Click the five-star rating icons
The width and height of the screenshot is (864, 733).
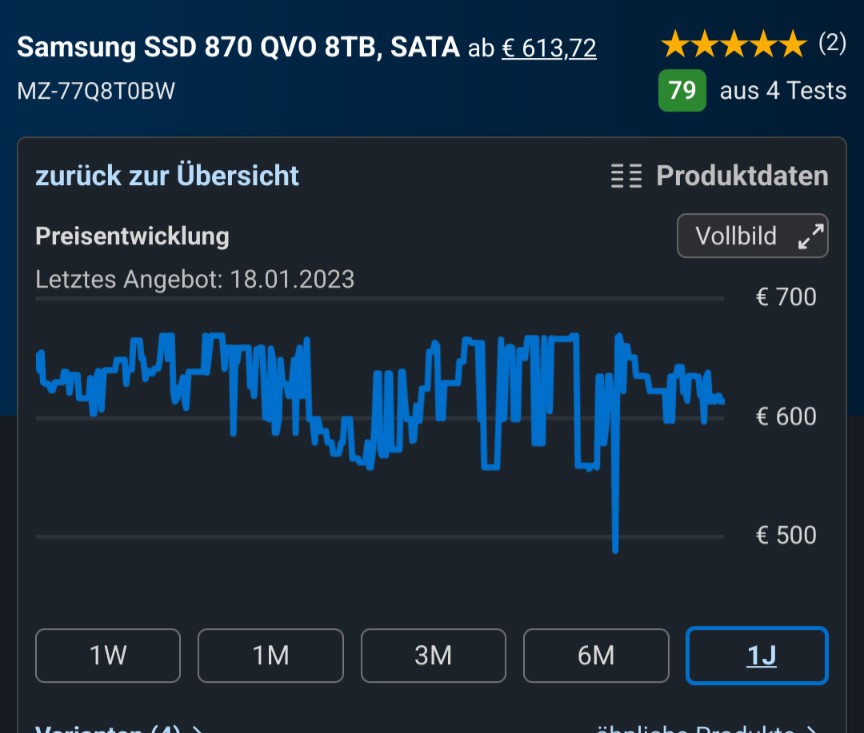pyautogui.click(x=733, y=44)
